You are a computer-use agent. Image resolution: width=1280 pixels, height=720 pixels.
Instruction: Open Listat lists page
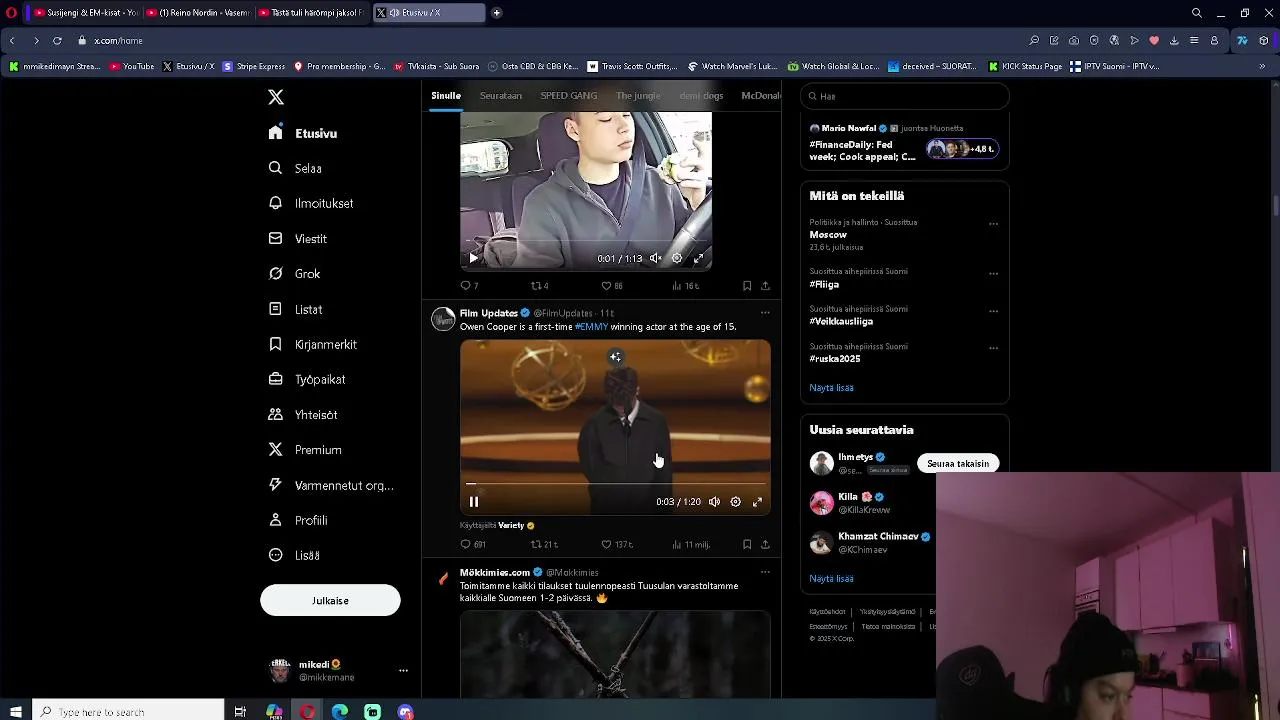(296, 309)
